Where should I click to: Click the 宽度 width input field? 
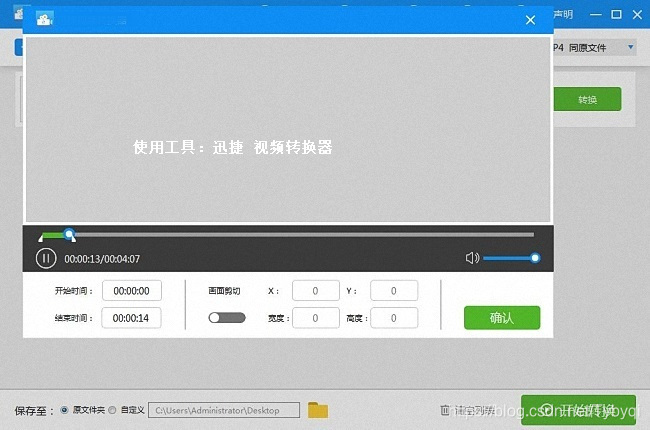[315, 318]
